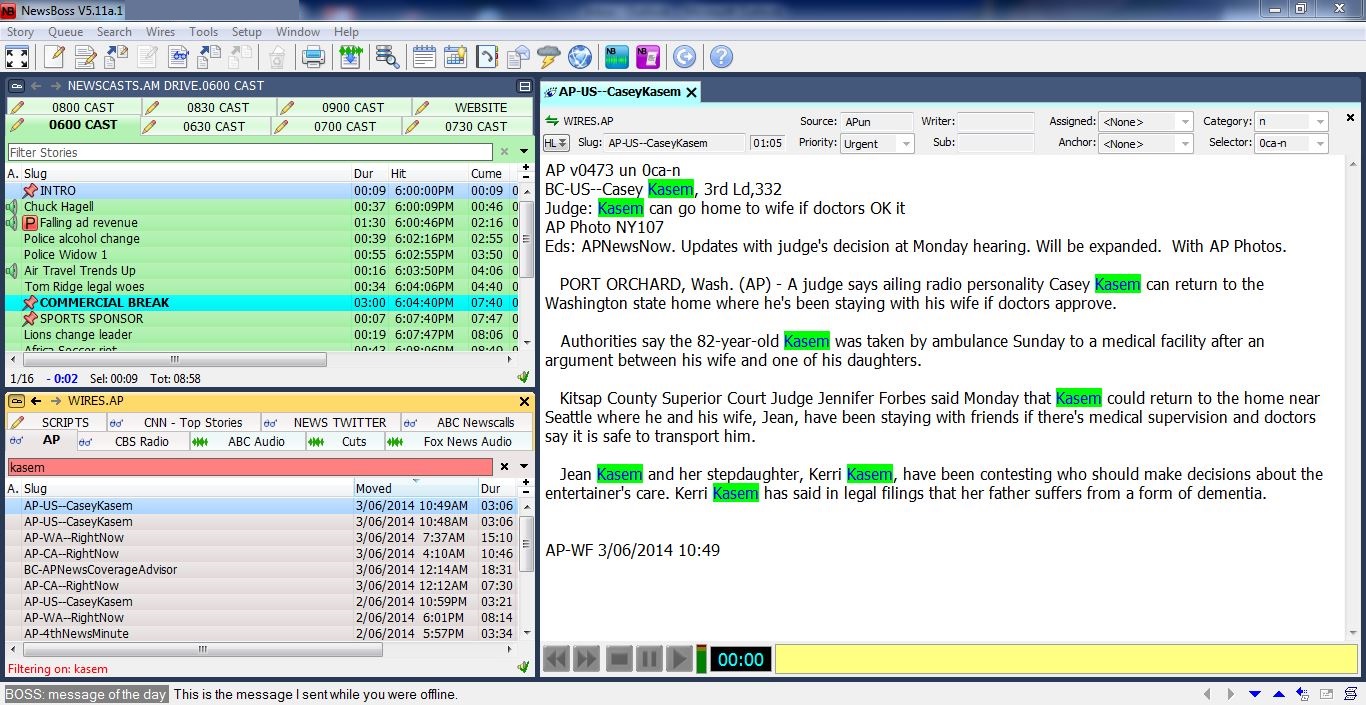Click the chain link icon in NEWSCASTS pane
Image resolution: width=1366 pixels, height=705 pixels.
pos(16,86)
